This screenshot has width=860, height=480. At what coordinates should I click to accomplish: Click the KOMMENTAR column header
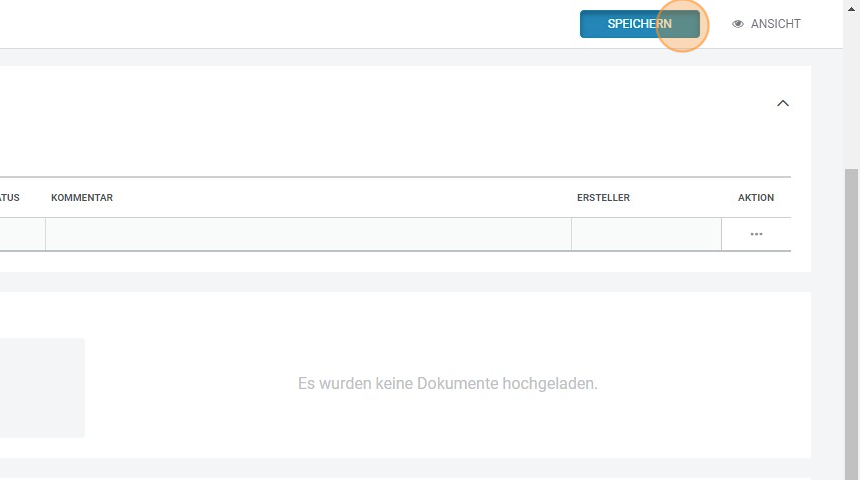pos(82,197)
